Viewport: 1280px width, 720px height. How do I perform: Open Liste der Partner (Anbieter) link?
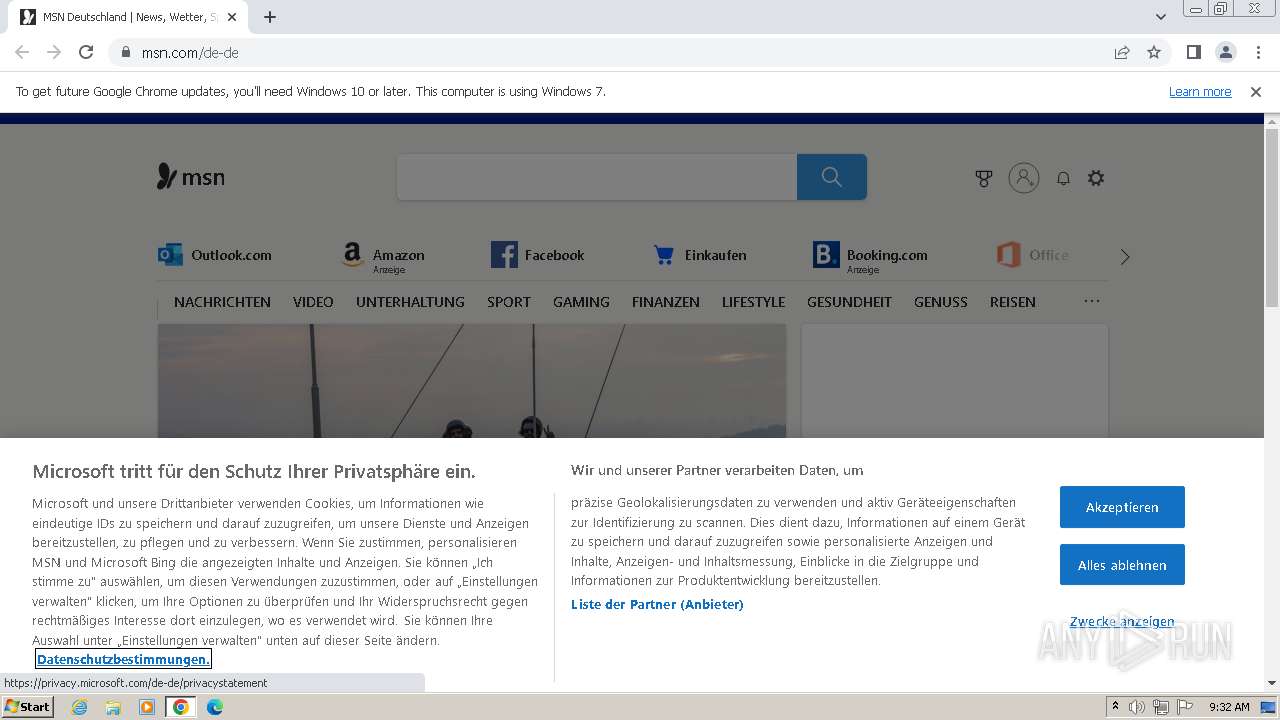(657, 604)
